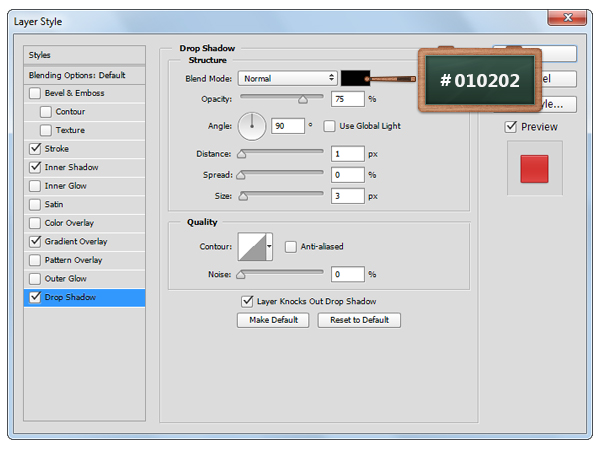
Task: Uncheck Layer Knocks Out Drop Shadow
Action: point(247,301)
